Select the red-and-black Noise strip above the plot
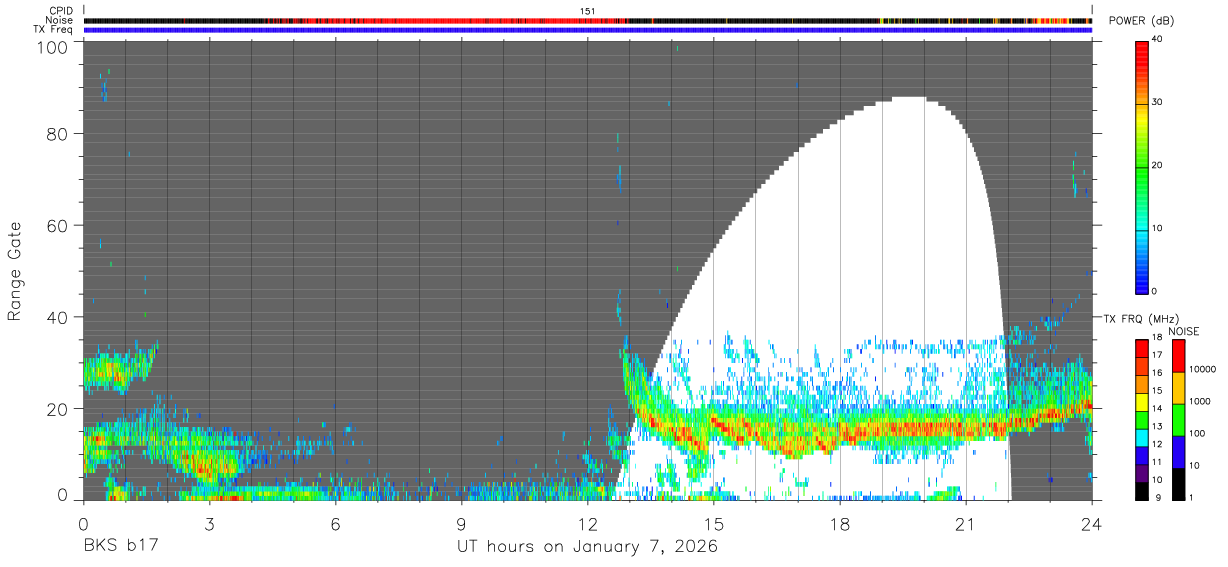Screen dimensions: 1228x567 588,20
